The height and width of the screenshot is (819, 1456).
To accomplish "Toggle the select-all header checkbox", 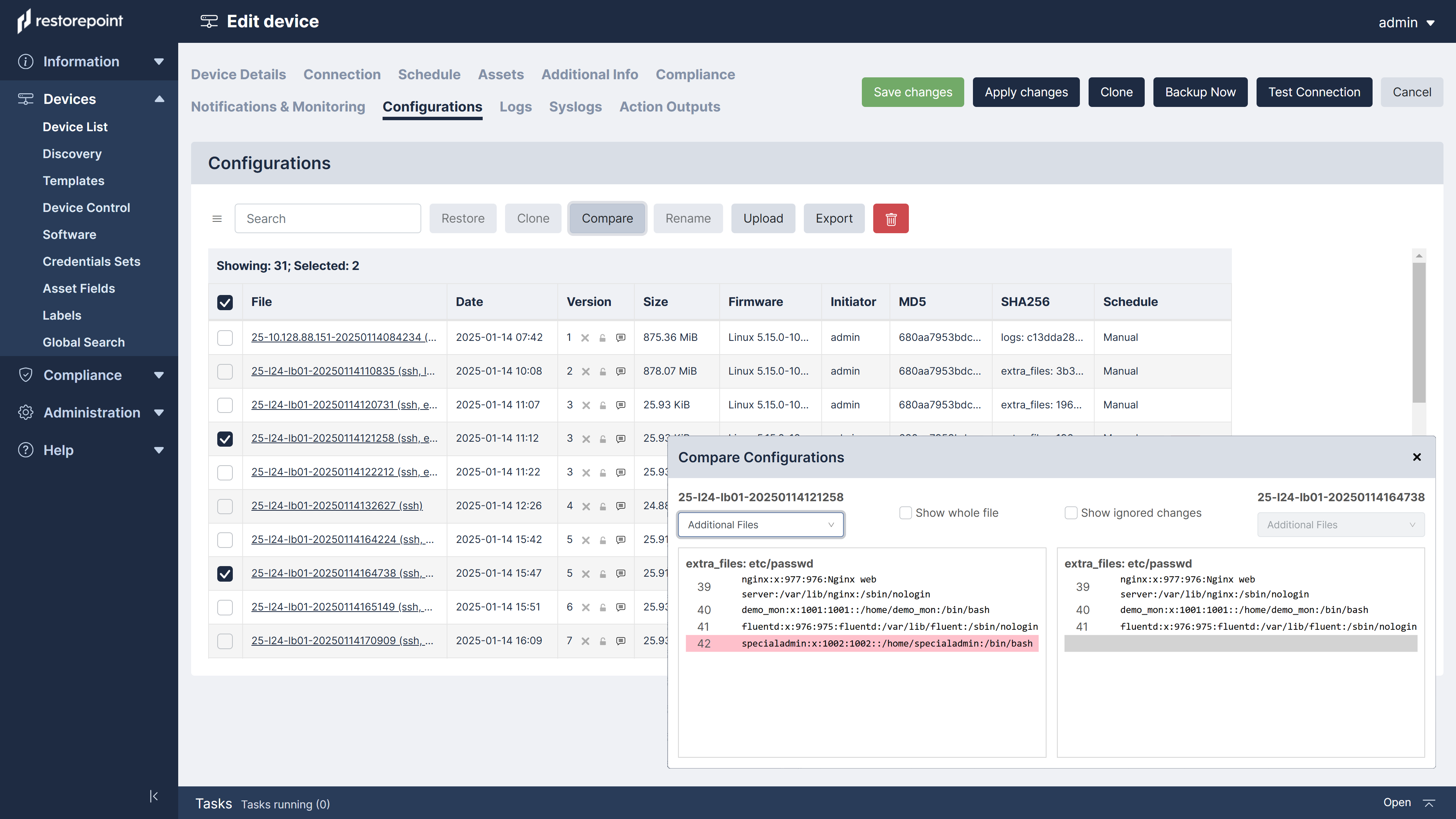I will tap(225, 302).
